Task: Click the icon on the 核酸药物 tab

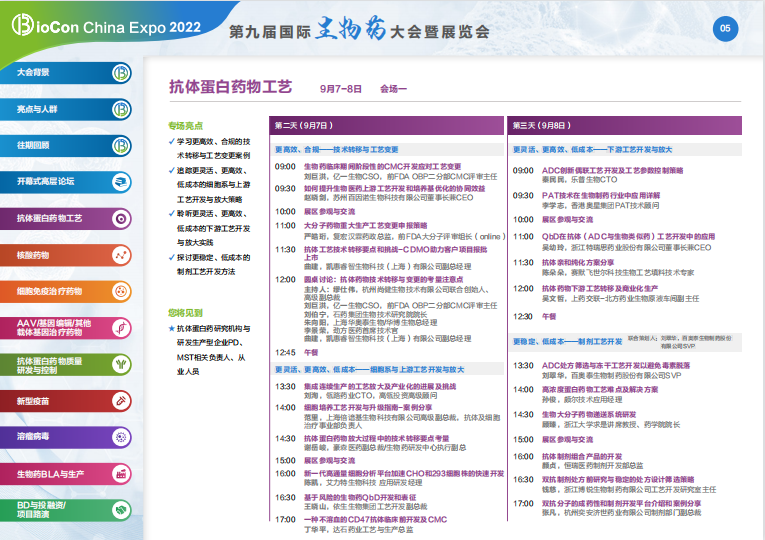Action: click(x=121, y=255)
